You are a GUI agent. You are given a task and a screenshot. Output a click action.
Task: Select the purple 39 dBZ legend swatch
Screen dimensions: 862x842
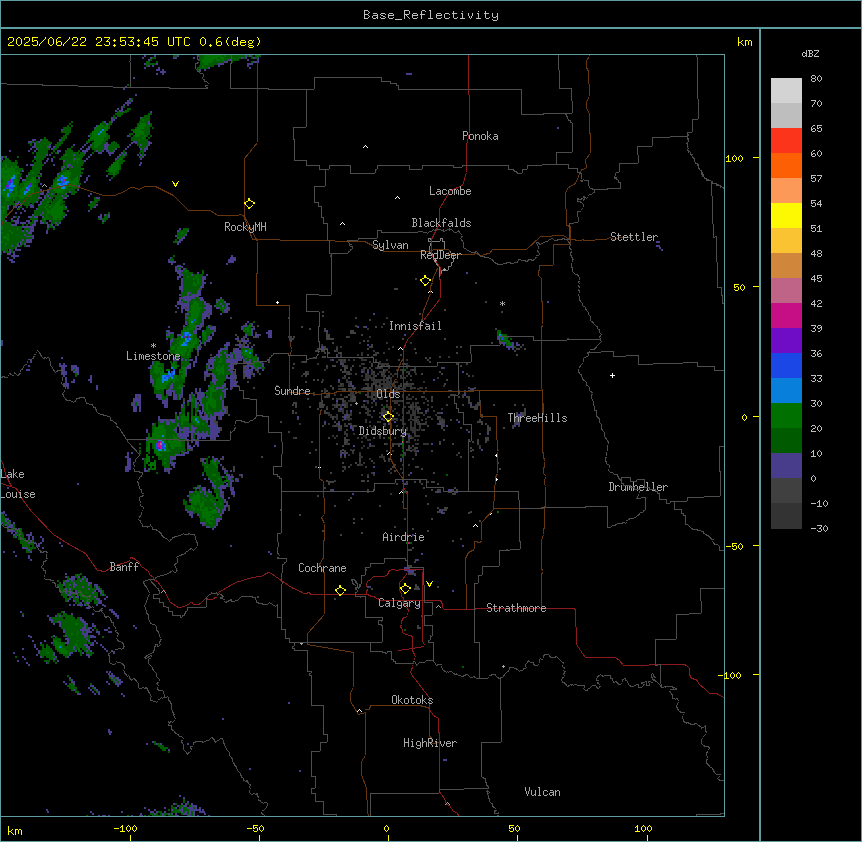tap(786, 341)
